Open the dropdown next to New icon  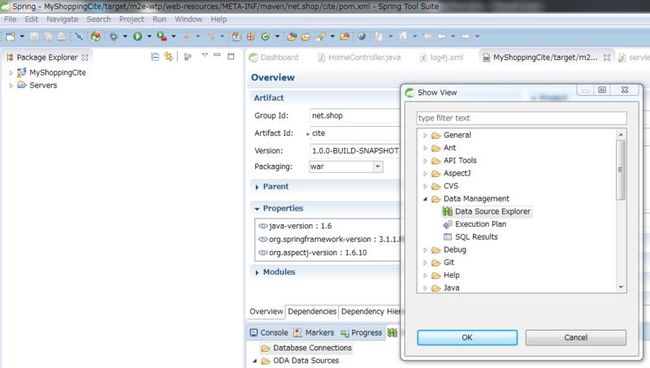[22, 36]
